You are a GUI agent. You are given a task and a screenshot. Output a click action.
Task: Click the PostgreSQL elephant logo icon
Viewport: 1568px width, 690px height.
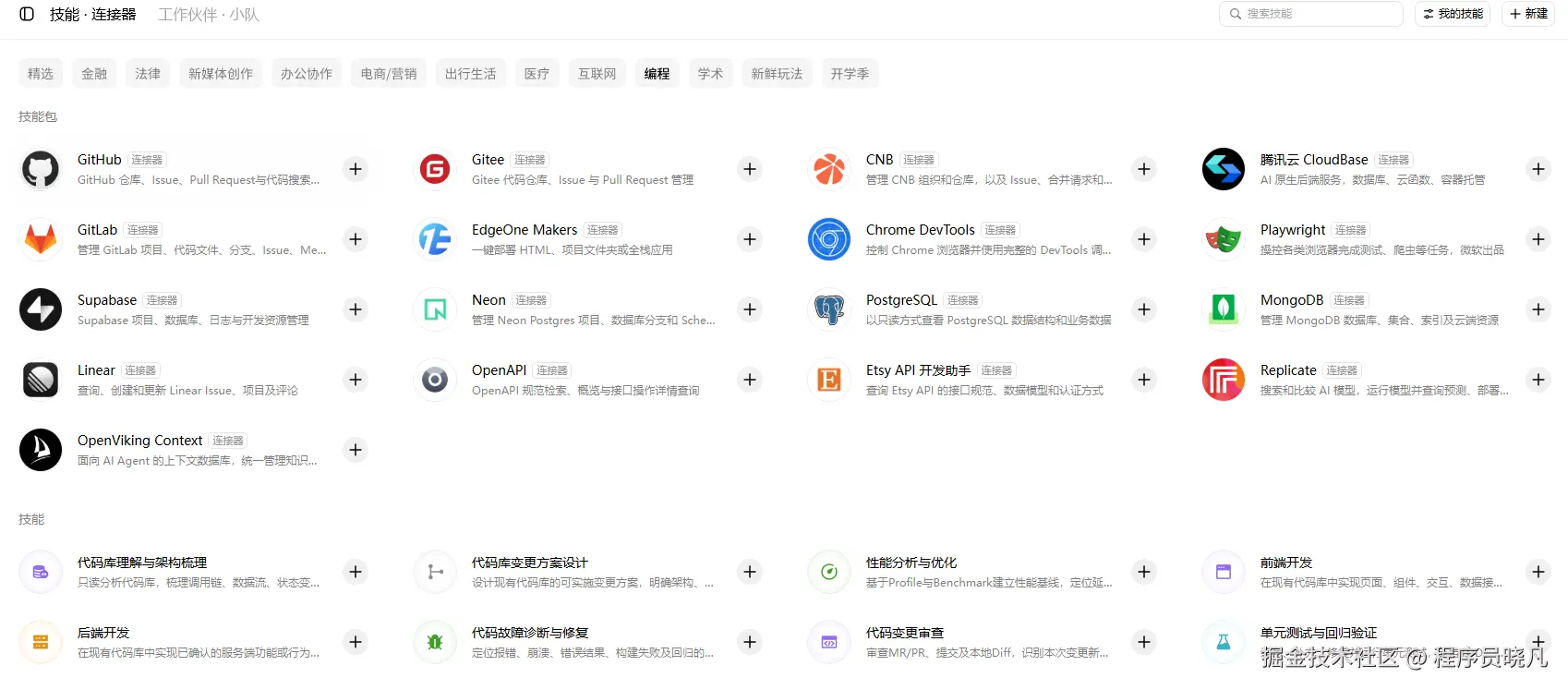829,309
